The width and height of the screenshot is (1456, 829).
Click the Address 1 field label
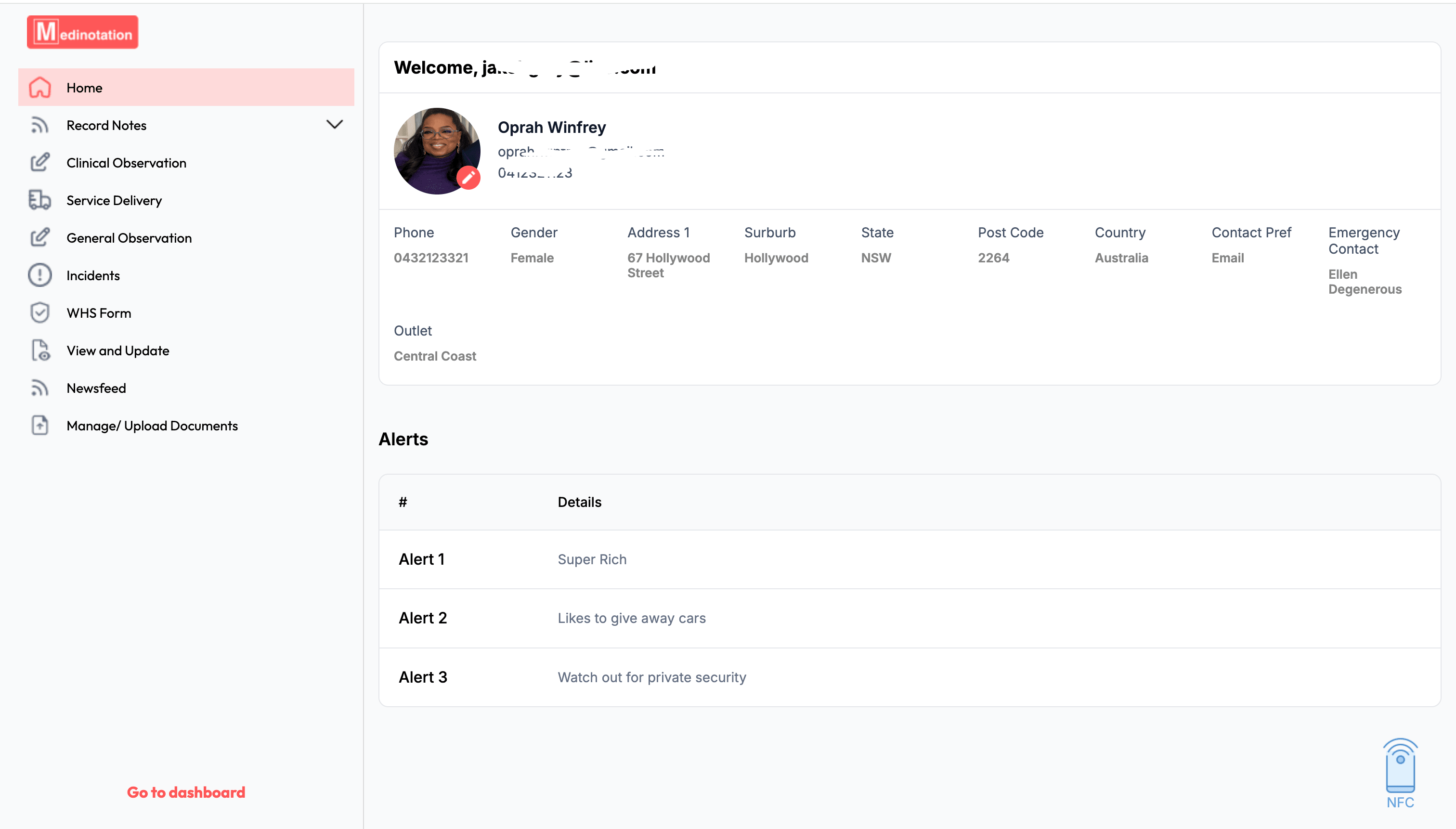[x=658, y=233]
